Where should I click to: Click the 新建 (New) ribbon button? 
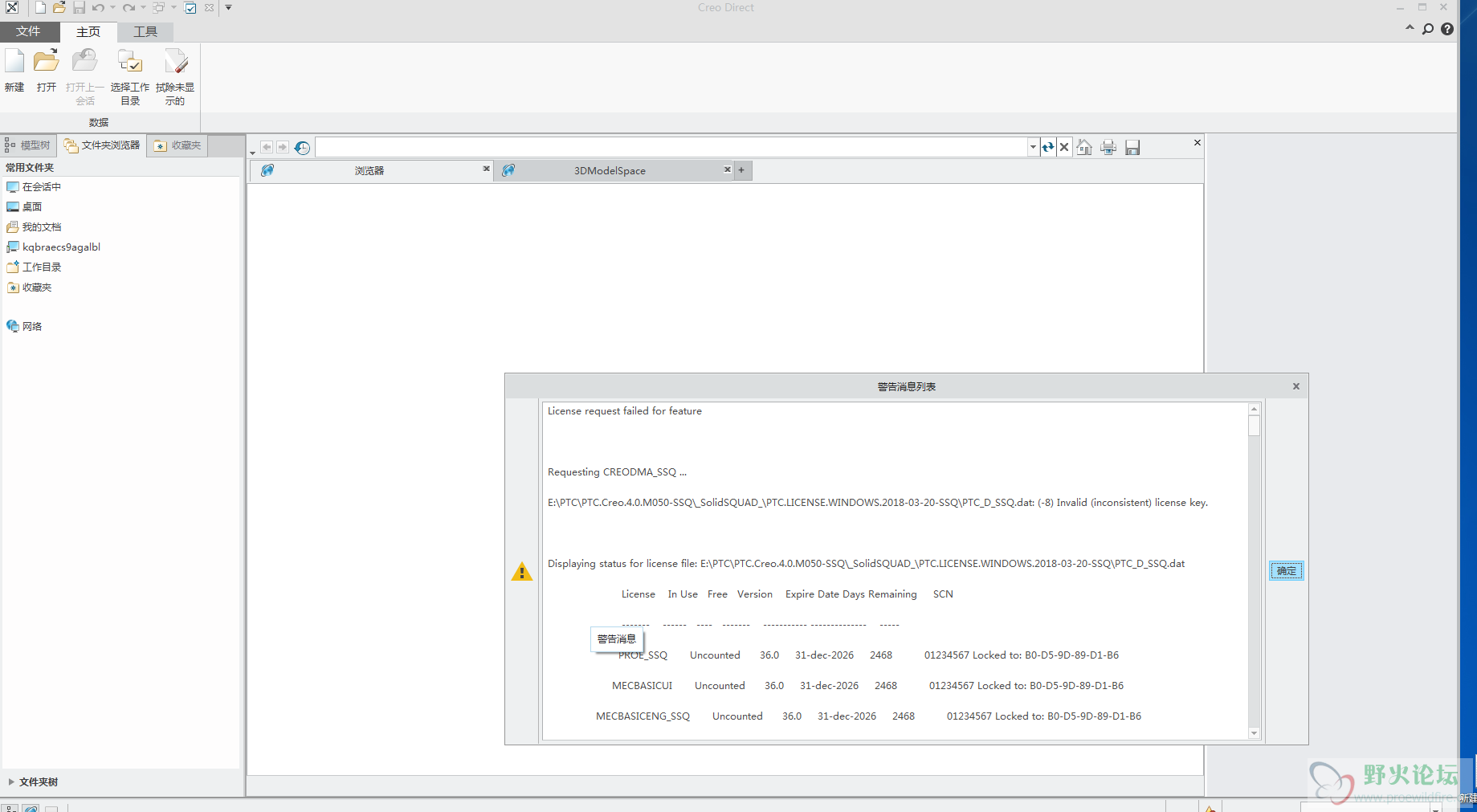tap(14, 72)
